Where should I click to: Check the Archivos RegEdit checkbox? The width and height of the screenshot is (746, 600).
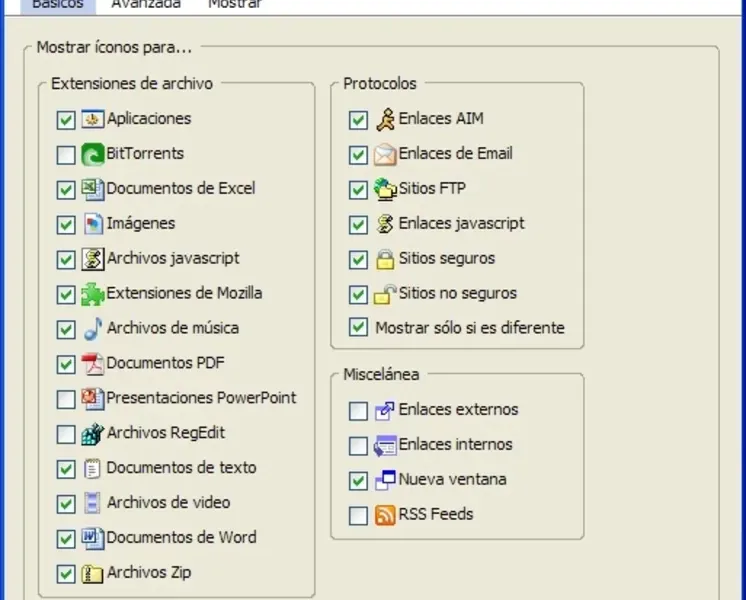point(66,434)
